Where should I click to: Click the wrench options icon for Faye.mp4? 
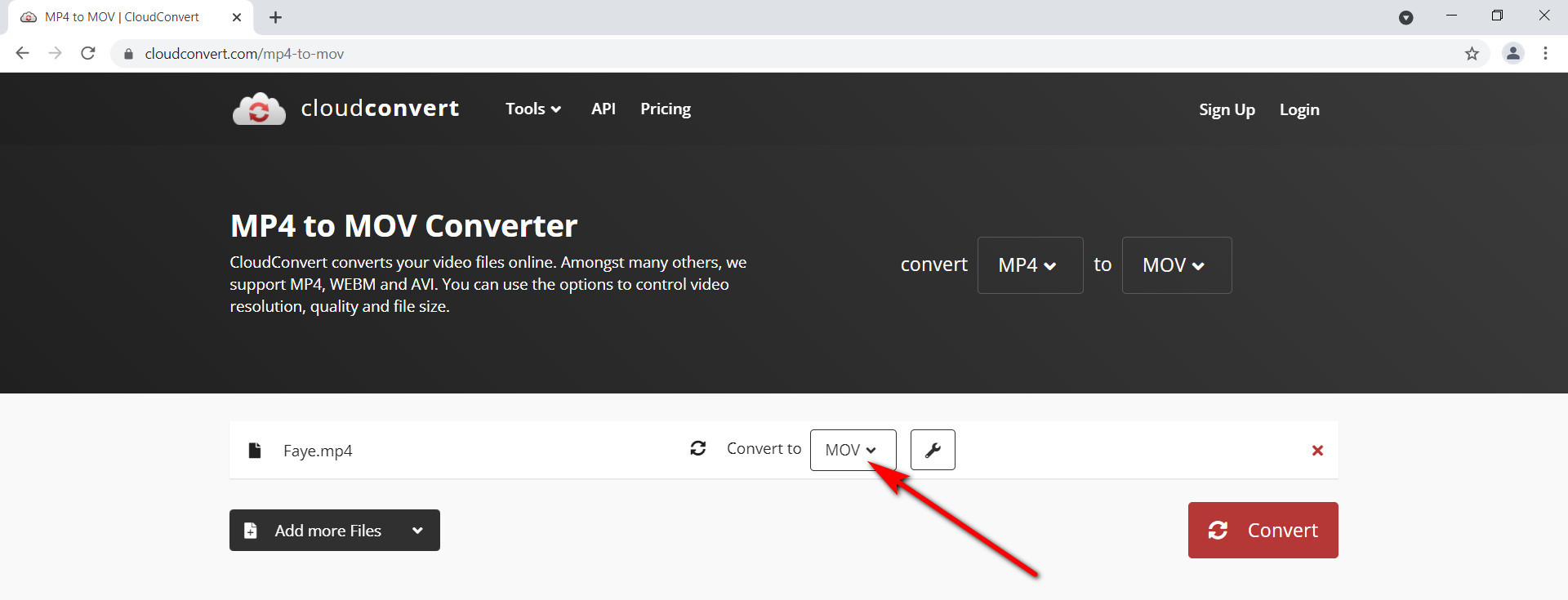tap(933, 450)
